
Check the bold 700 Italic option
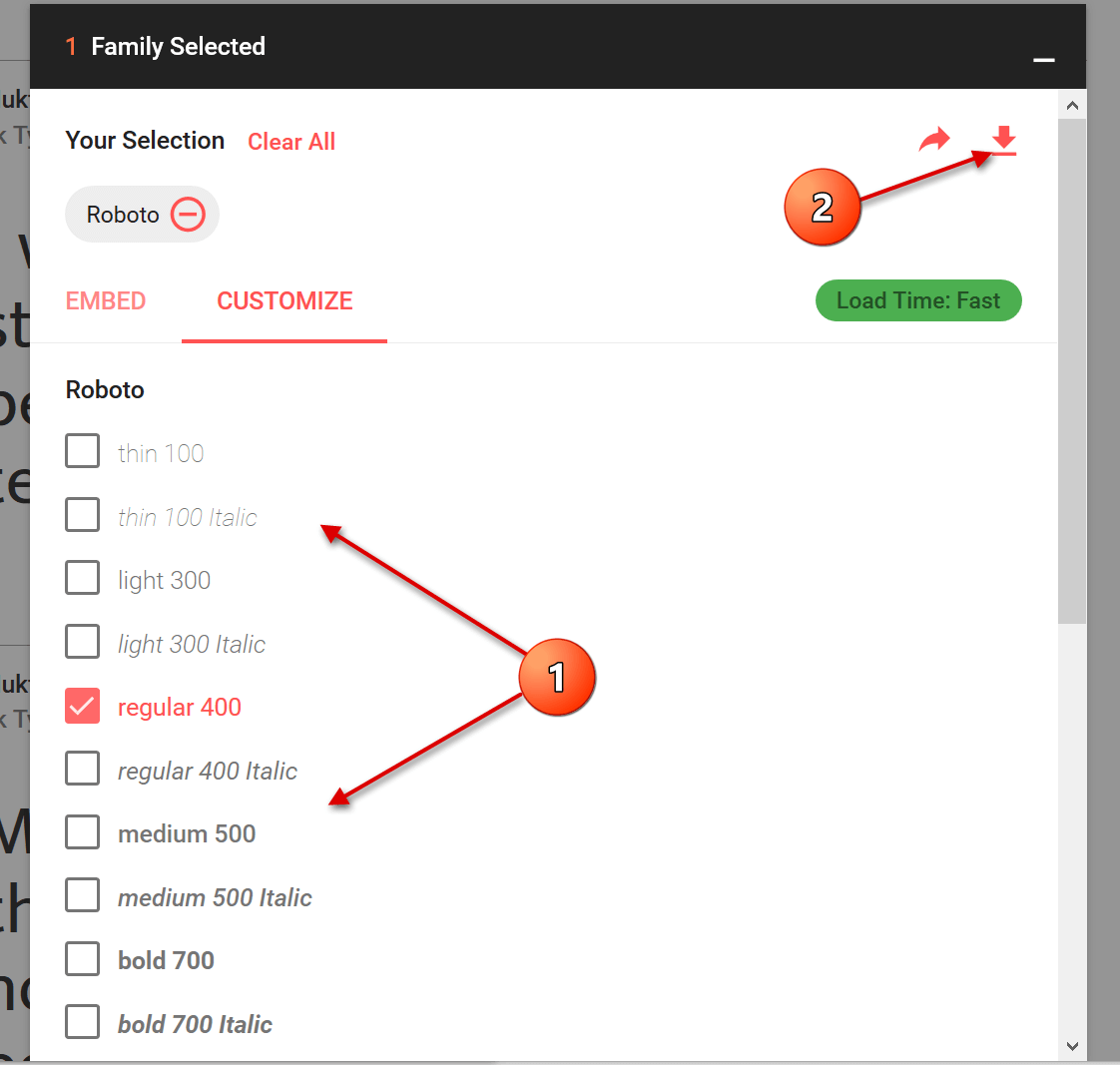(82, 1022)
